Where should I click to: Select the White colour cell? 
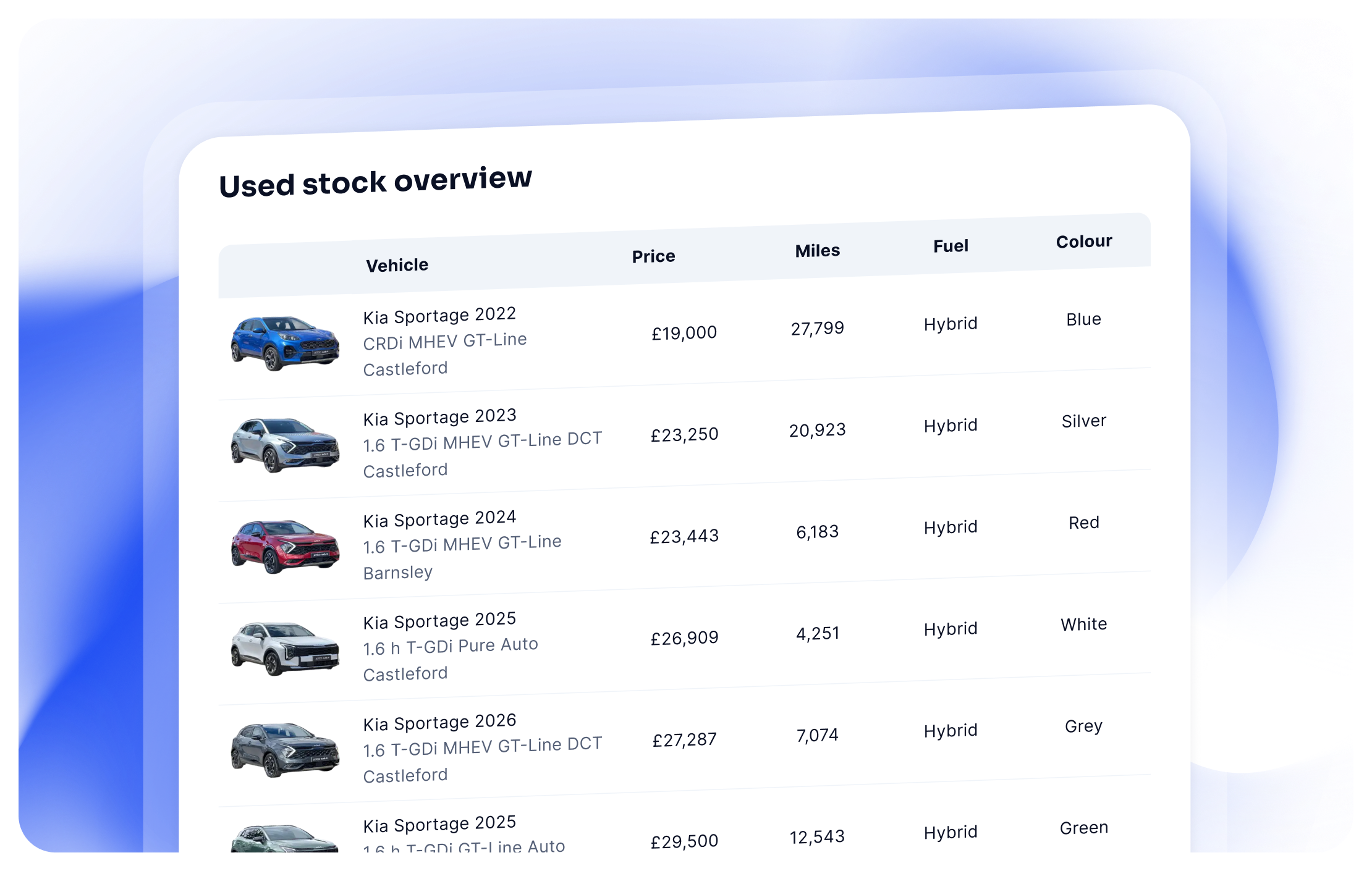(x=1084, y=625)
